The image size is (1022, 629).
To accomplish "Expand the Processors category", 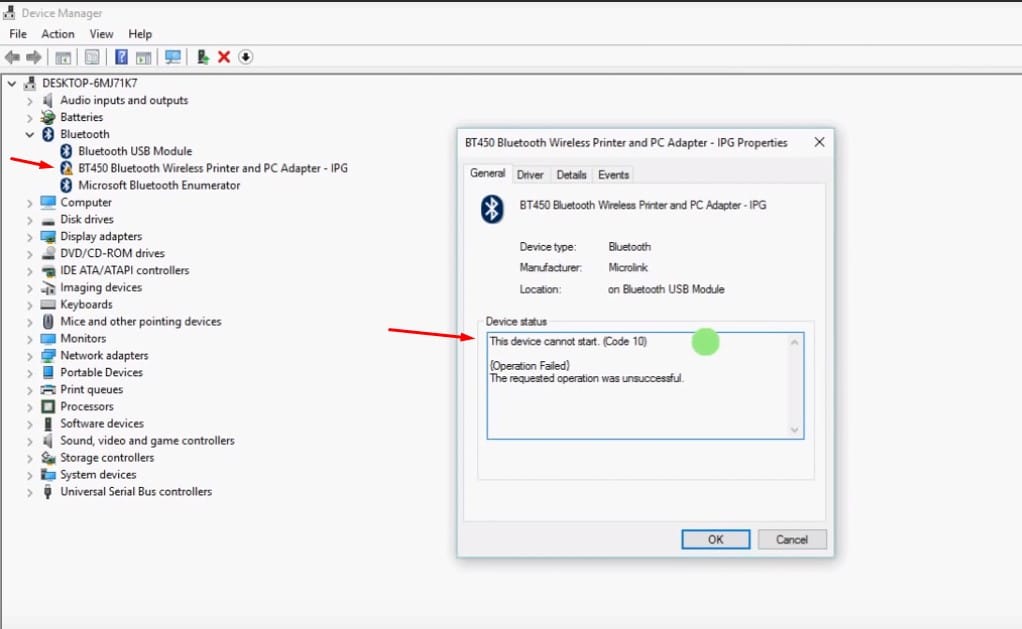I will (29, 407).
